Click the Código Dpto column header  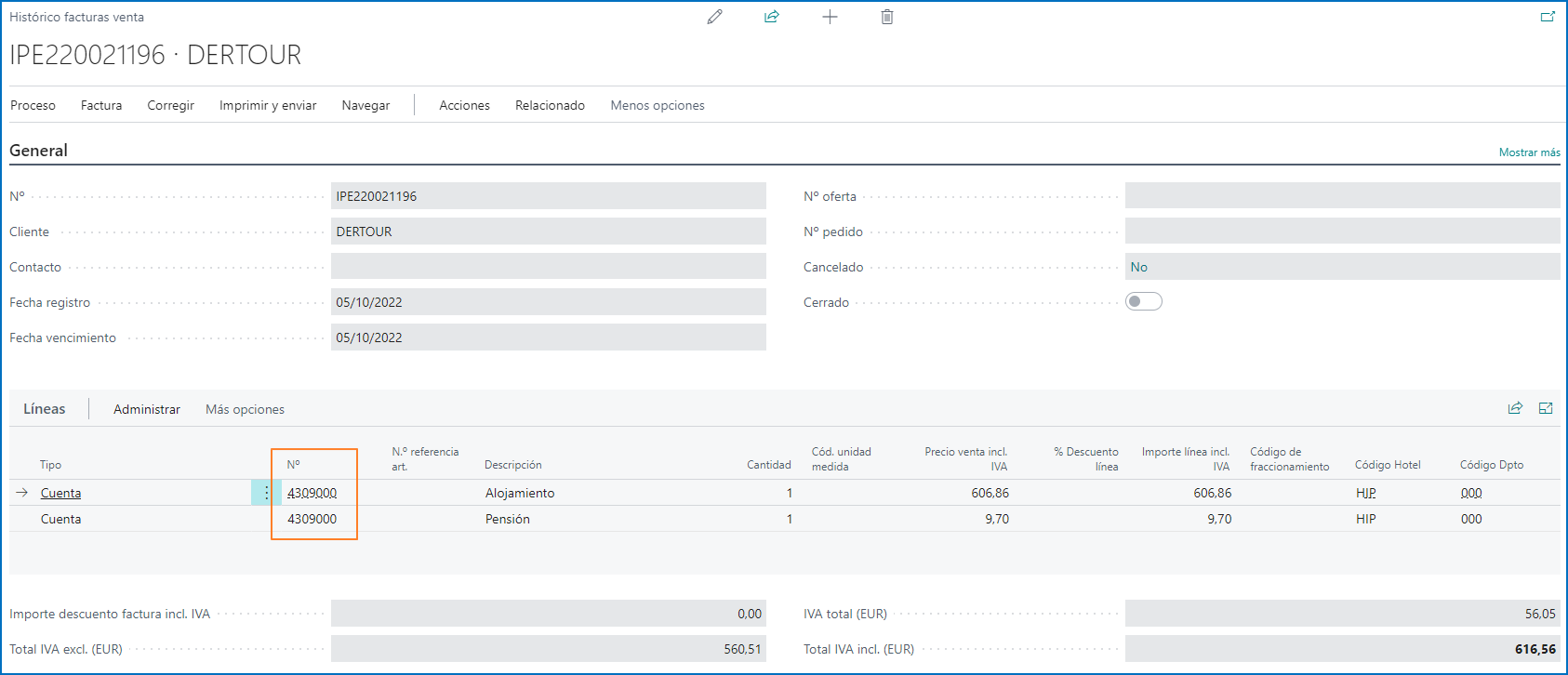tap(1492, 465)
